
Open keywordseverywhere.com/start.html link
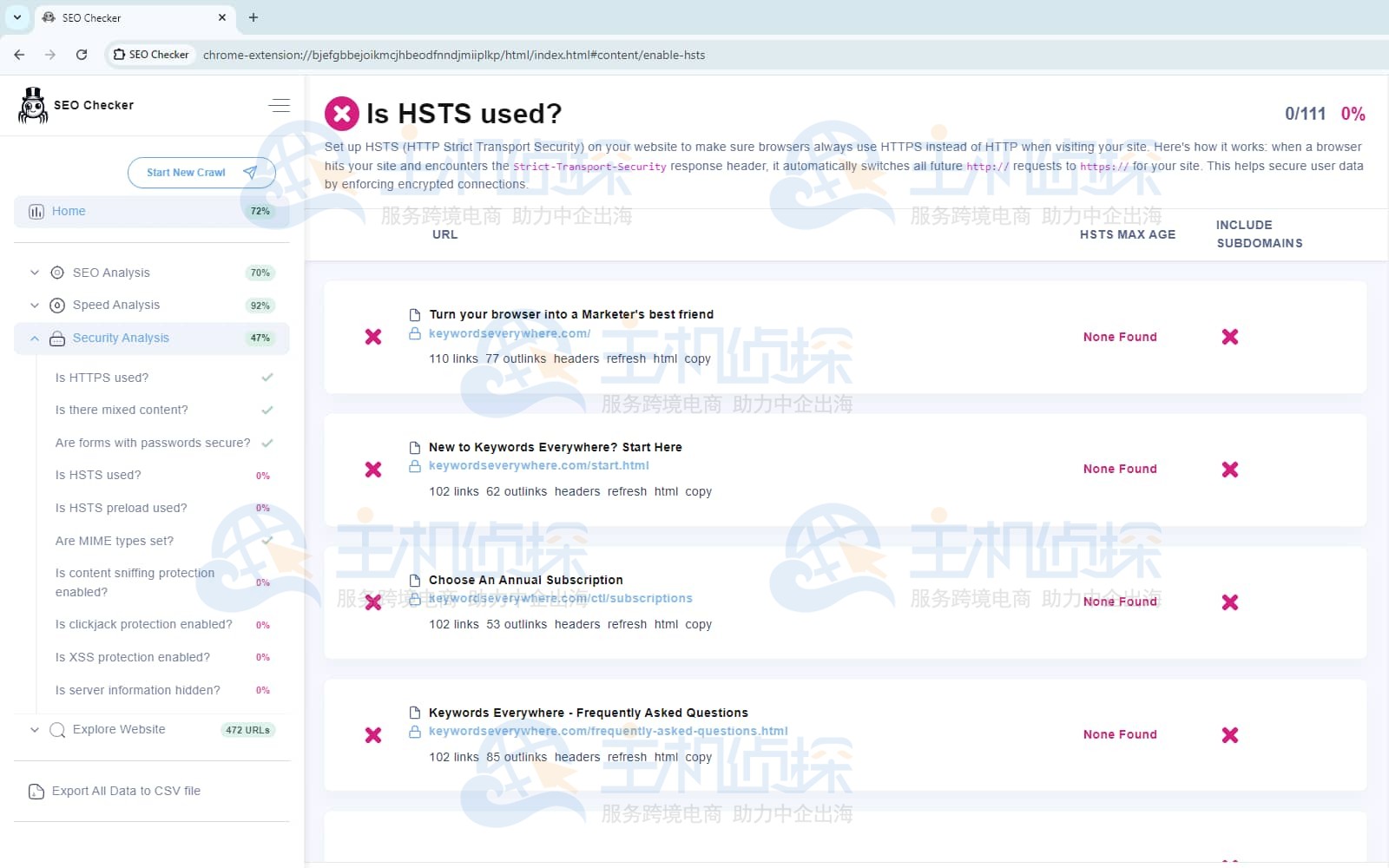pos(538,465)
